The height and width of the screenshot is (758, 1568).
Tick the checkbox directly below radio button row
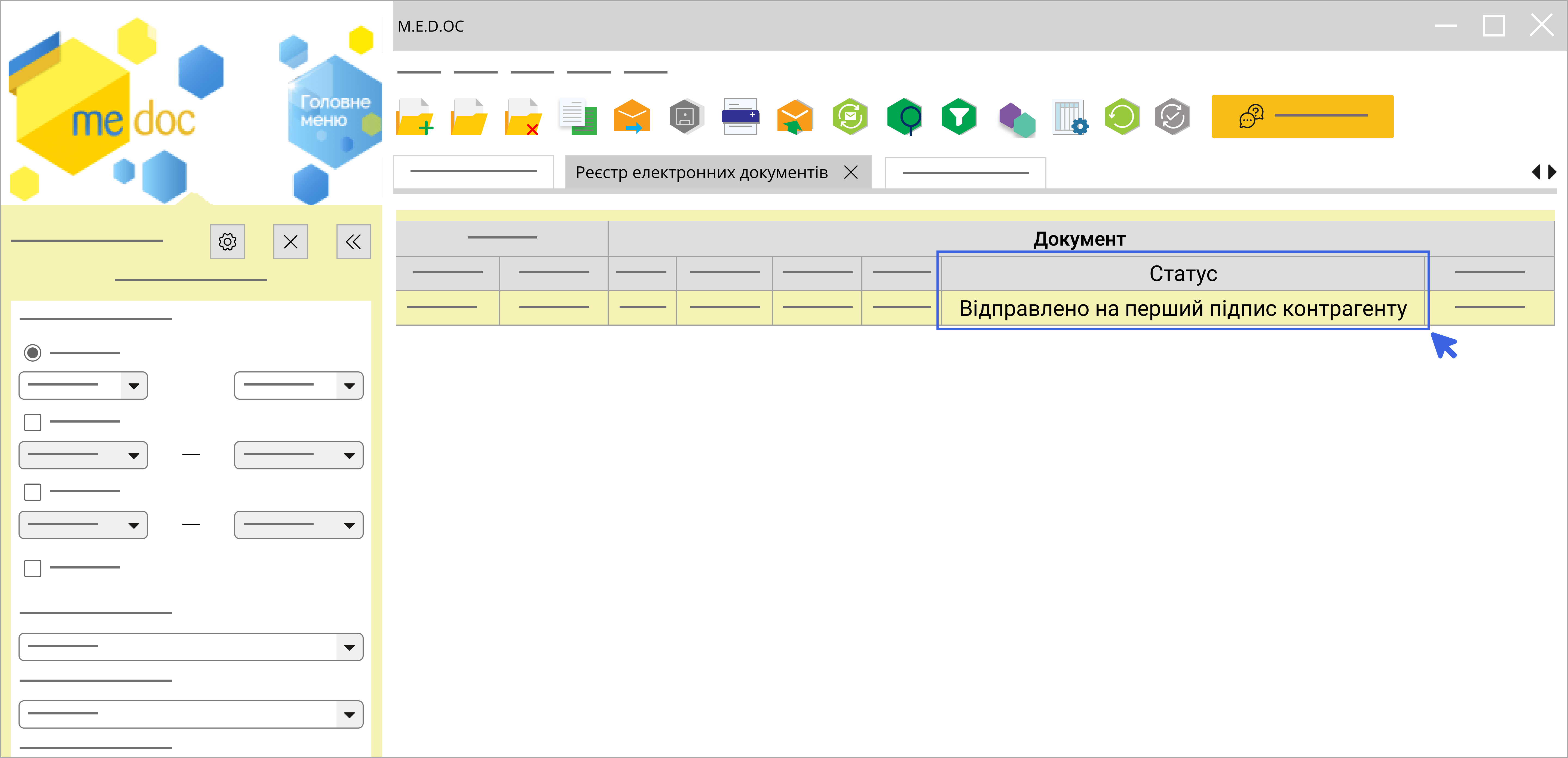tap(33, 422)
